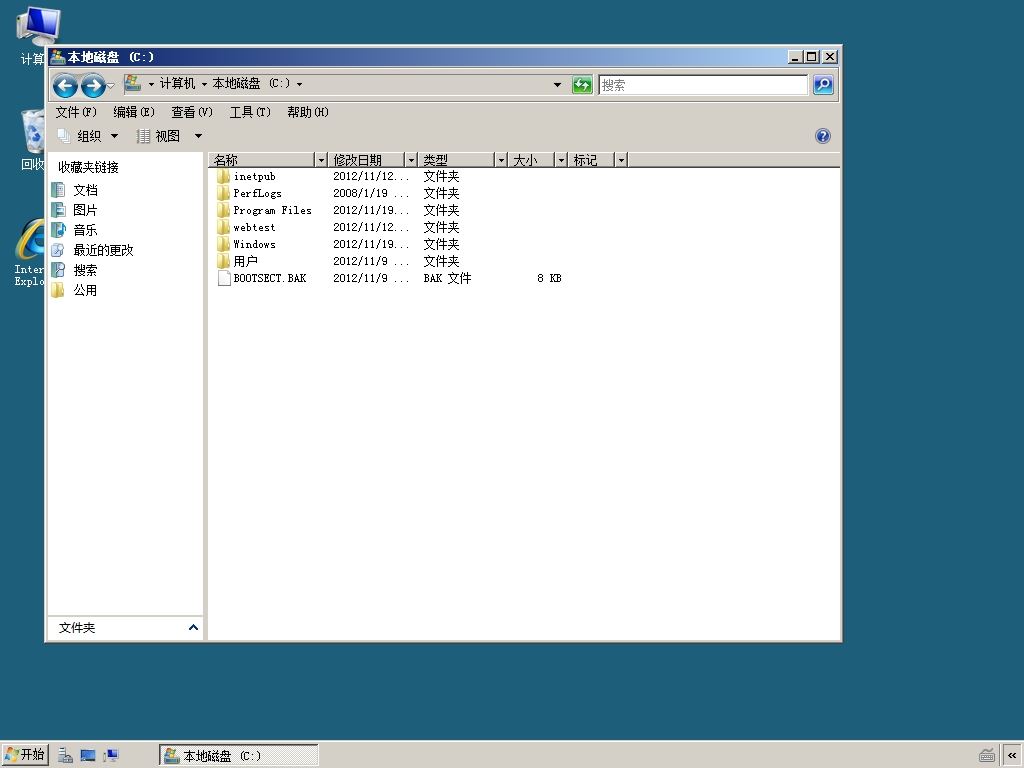Screen dimensions: 1024x768
Task: Open the 视图 options dropdown arrow
Action: pos(198,136)
